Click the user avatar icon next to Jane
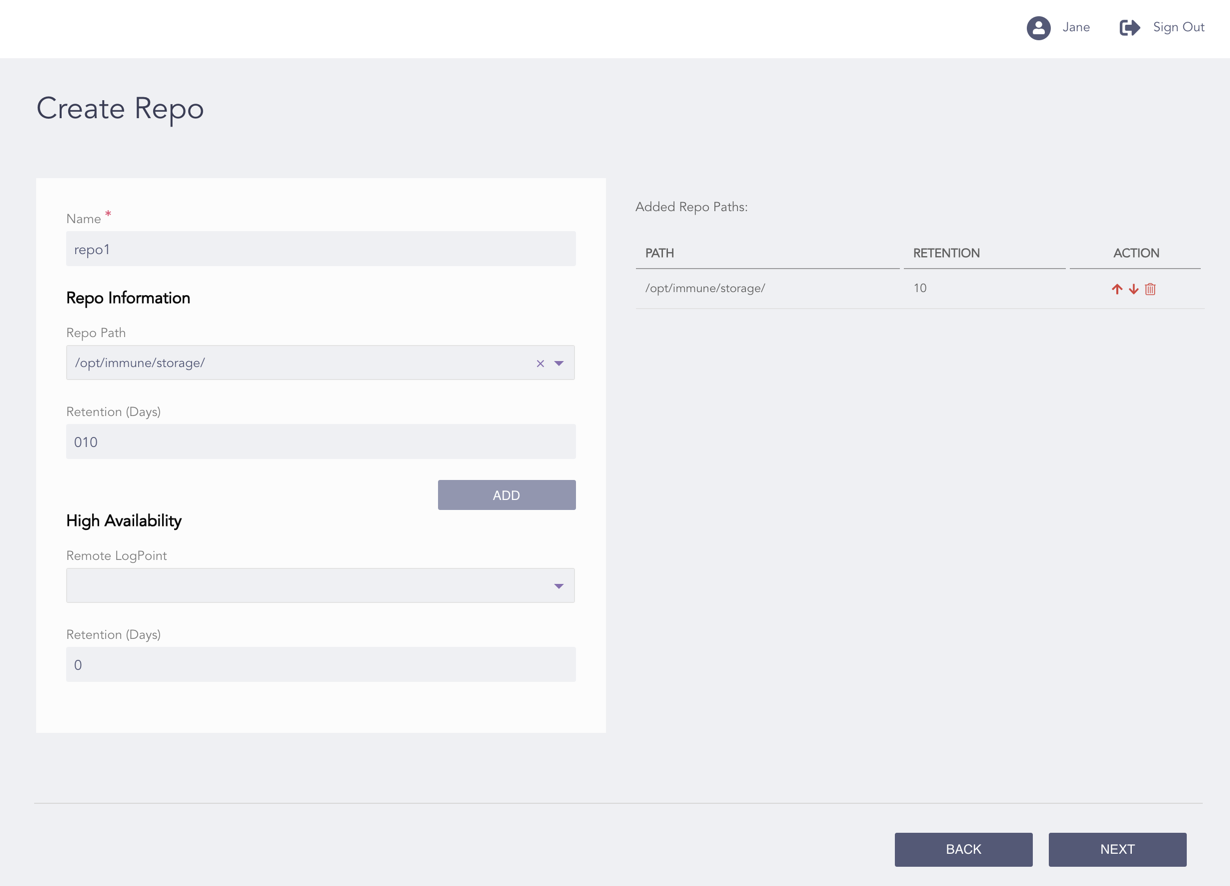The height and width of the screenshot is (886, 1230). pyautogui.click(x=1038, y=28)
